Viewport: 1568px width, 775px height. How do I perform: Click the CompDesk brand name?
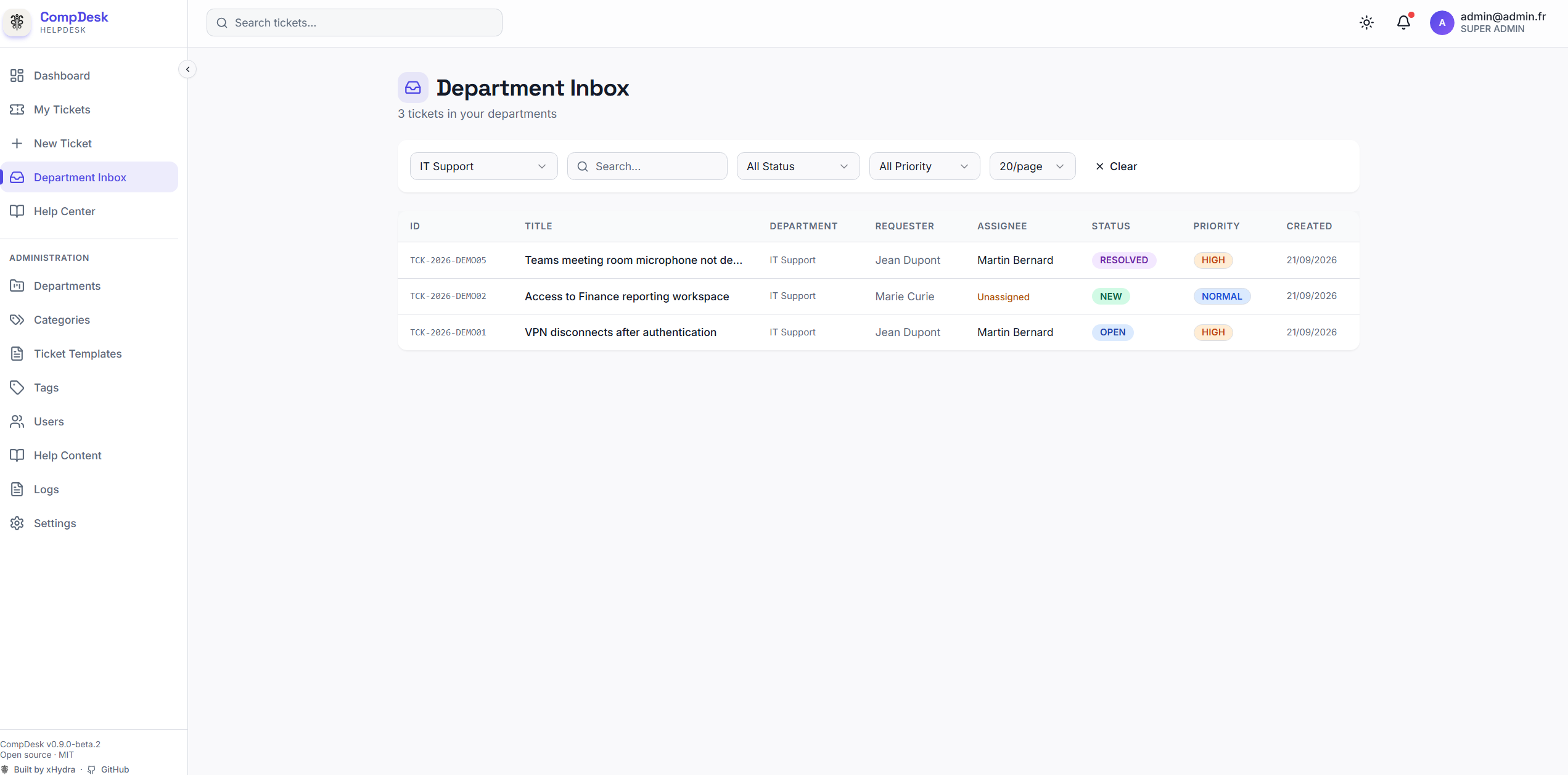tap(74, 17)
